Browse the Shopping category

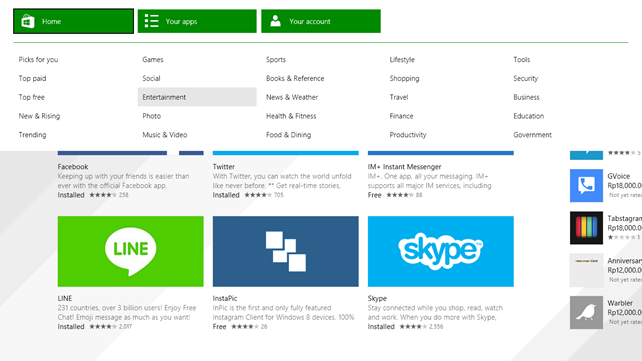[x=405, y=78]
